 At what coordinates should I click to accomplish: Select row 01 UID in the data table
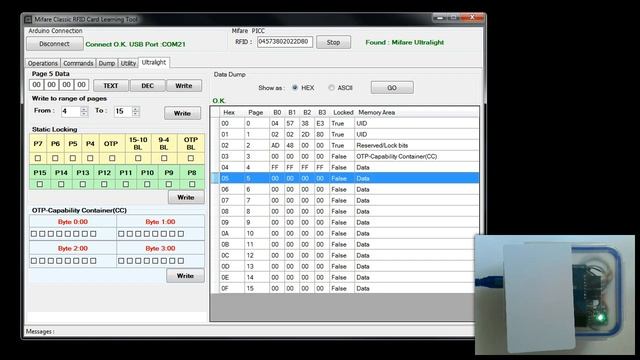click(x=345, y=134)
